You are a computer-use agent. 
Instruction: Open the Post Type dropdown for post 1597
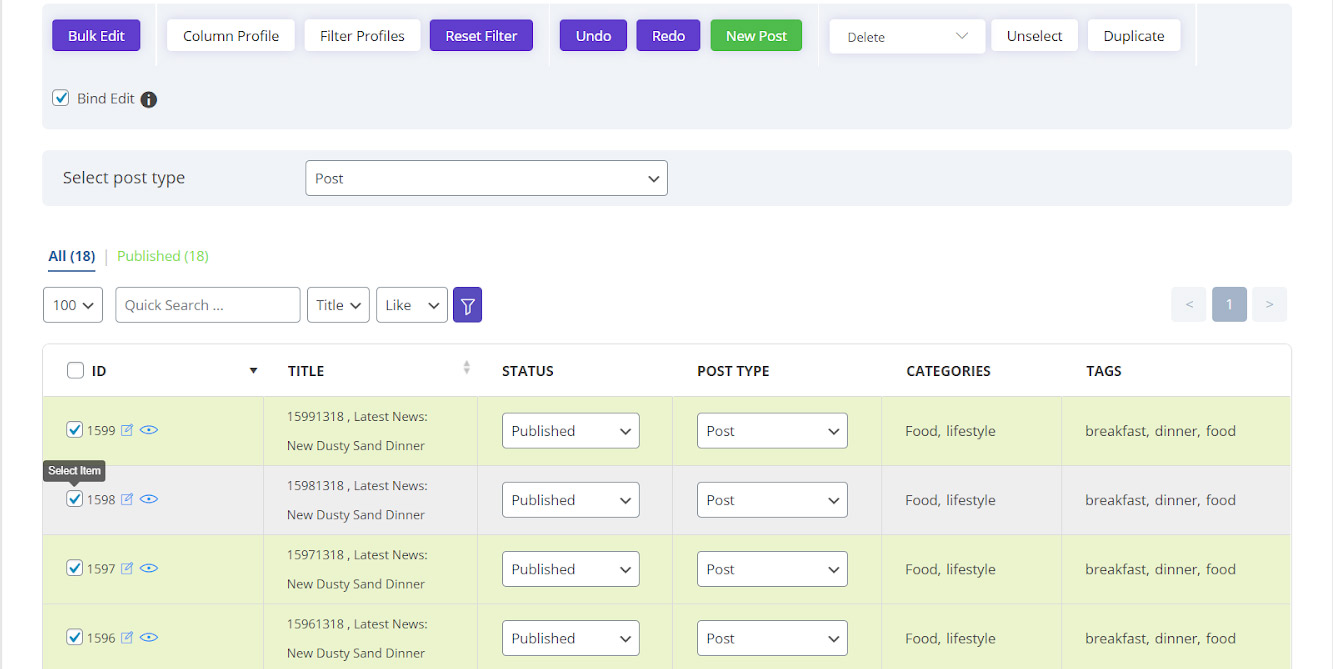[x=772, y=569]
